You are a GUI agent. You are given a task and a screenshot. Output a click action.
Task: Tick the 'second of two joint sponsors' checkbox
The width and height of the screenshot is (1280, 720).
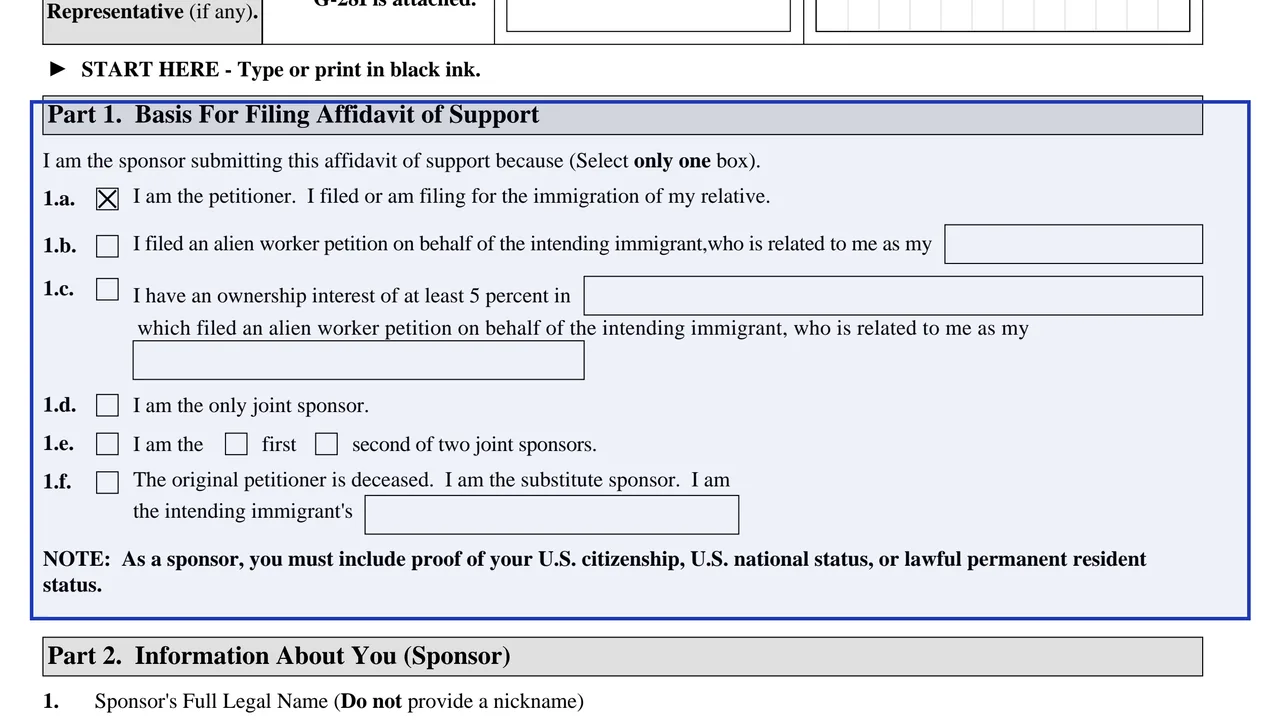pos(326,444)
